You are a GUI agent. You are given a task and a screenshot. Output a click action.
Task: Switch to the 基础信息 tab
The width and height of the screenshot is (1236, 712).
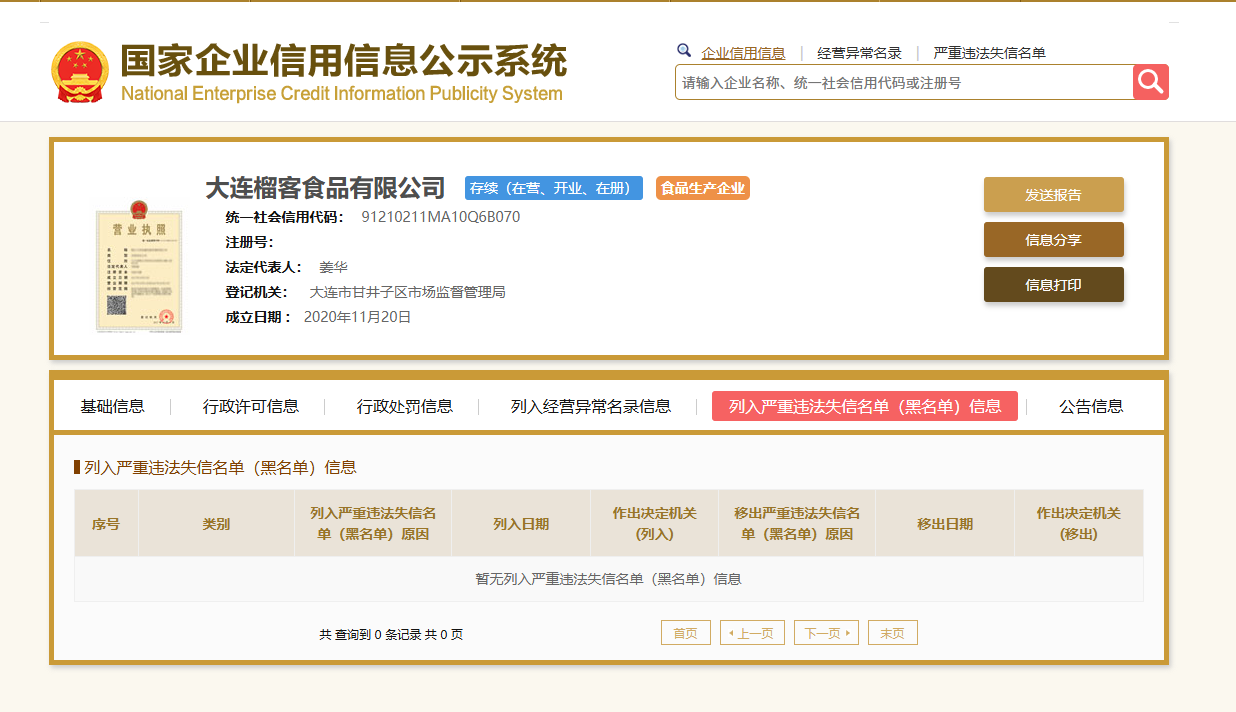pos(112,406)
